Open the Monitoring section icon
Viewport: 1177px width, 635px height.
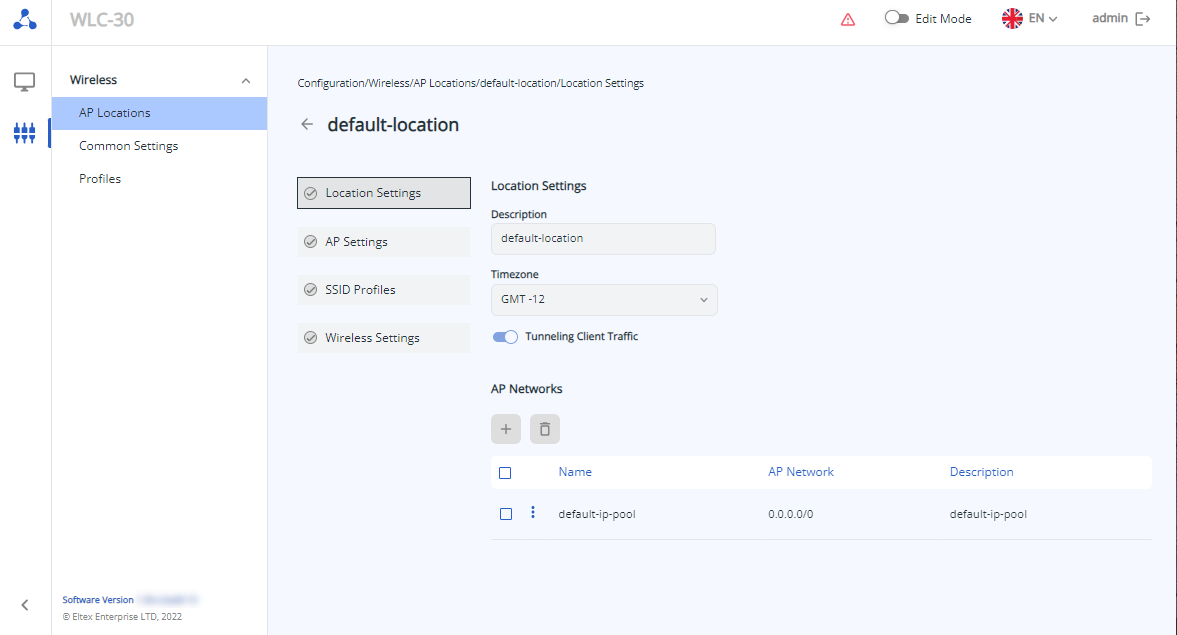point(25,82)
